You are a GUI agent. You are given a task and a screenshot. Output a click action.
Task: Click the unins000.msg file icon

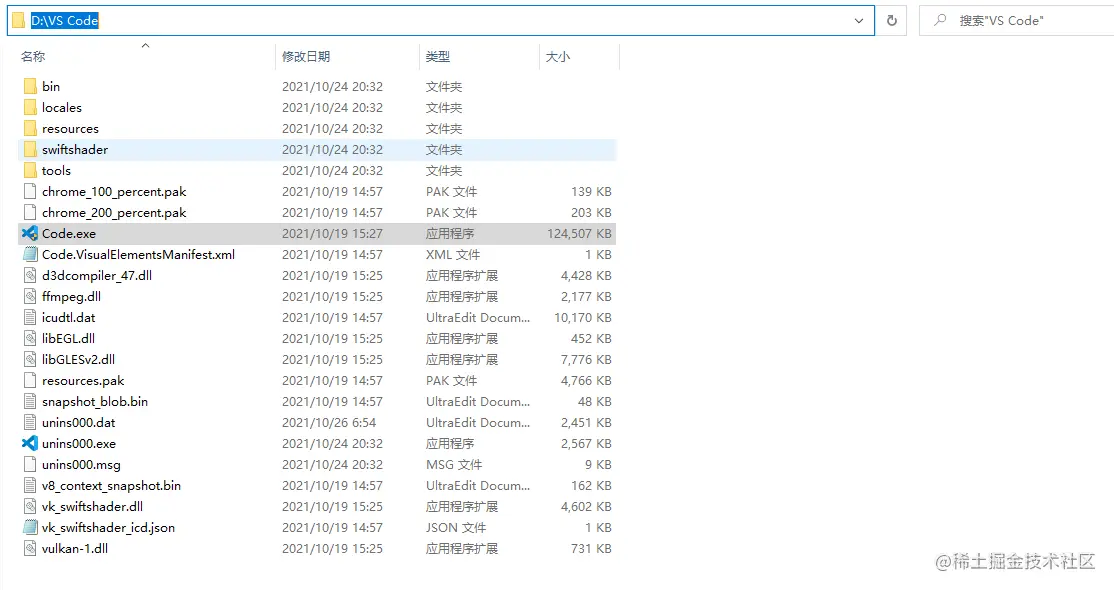click(x=30, y=465)
